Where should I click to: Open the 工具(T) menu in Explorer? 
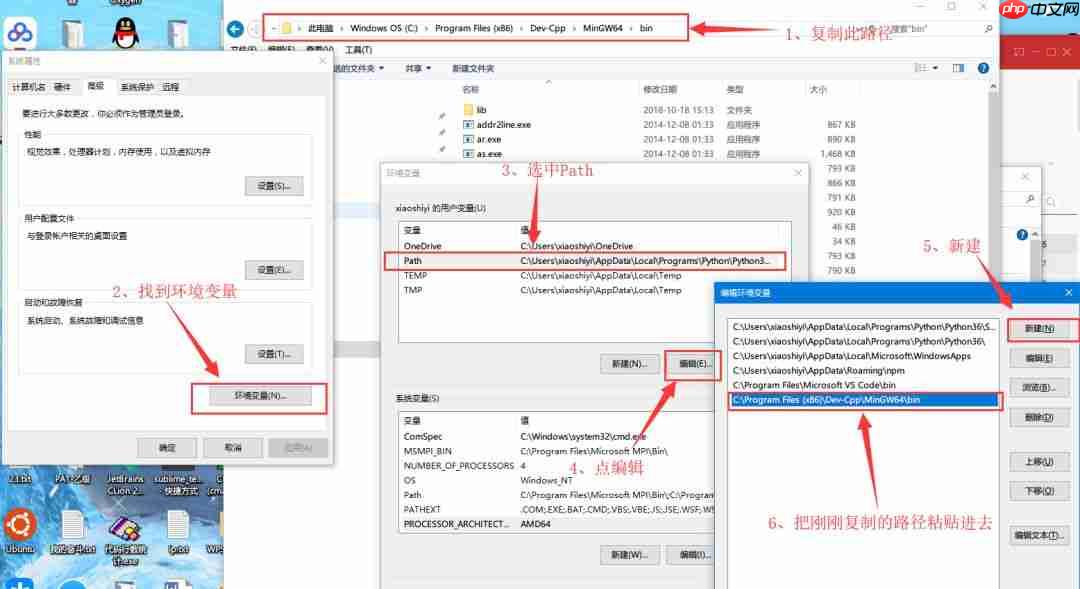(x=358, y=50)
